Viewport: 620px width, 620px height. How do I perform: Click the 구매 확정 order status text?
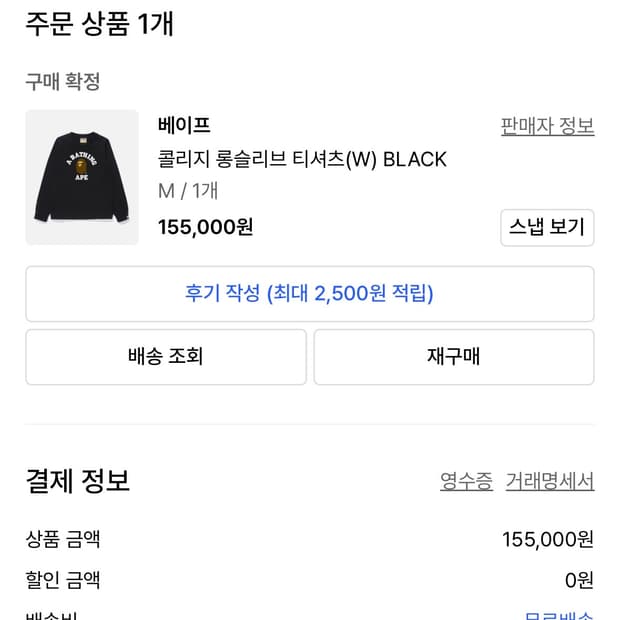[x=63, y=82]
